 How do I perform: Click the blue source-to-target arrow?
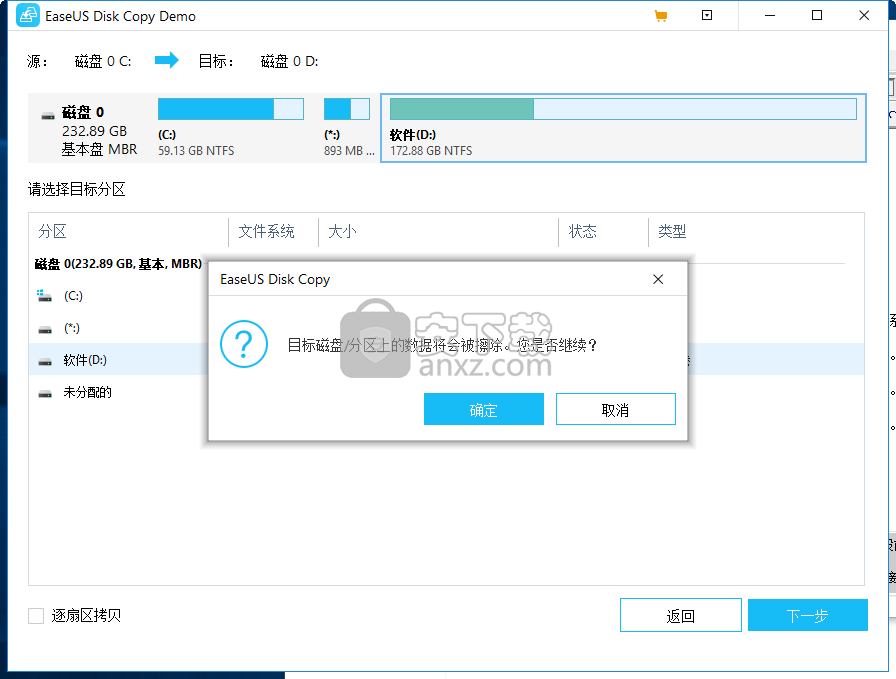pyautogui.click(x=167, y=60)
